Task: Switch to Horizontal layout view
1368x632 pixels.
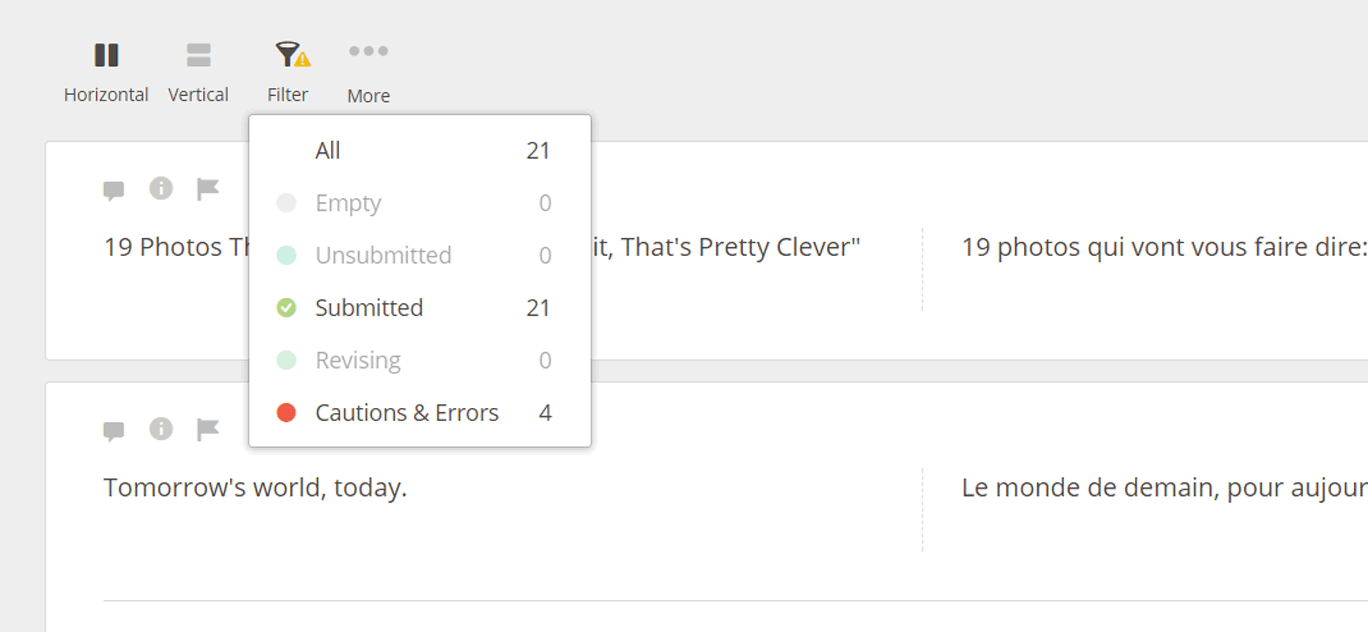Action: click(106, 70)
